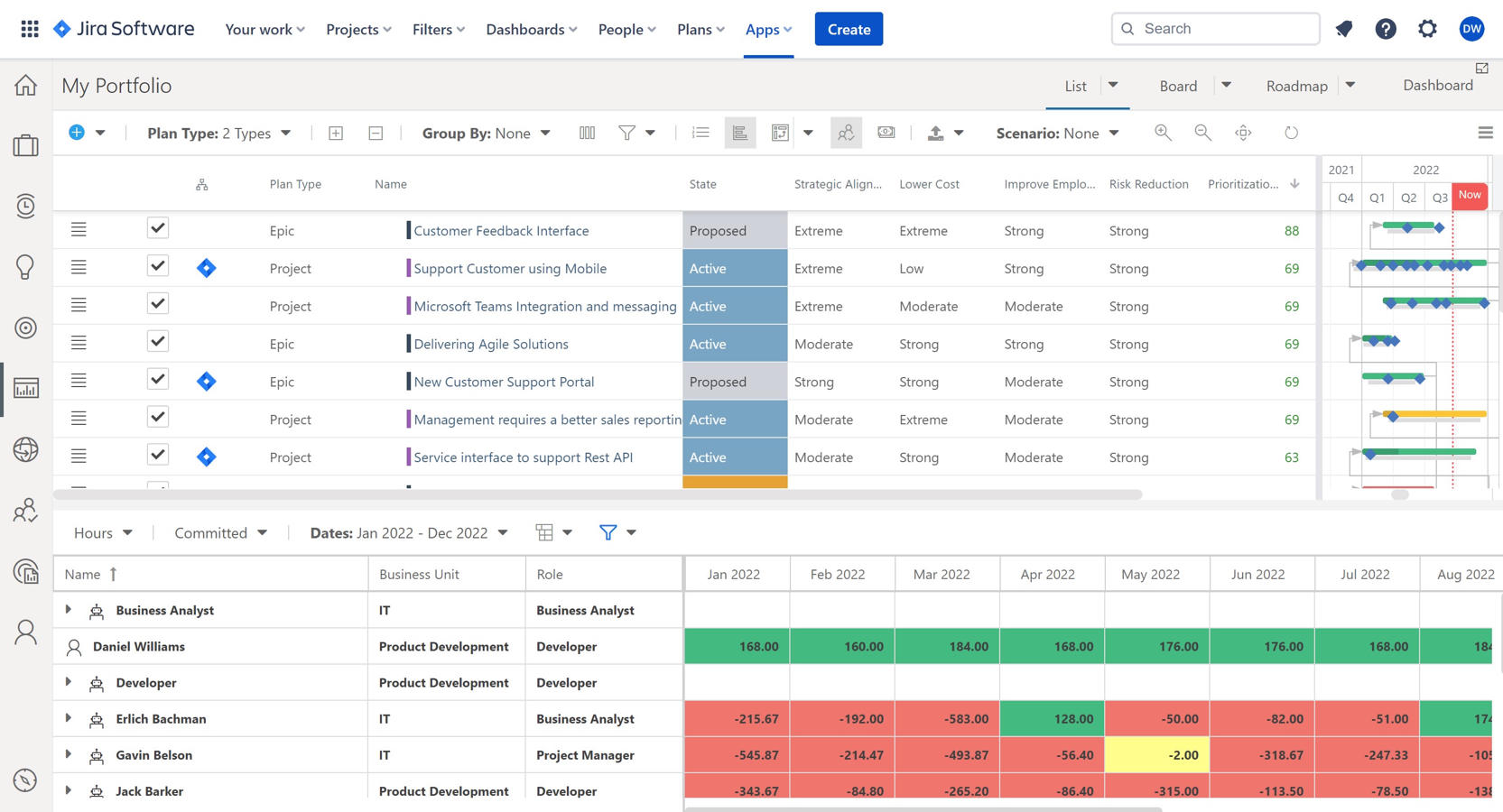Screen dimensions: 1503x812
Task: Toggle checkbox for Delivering Agile Solutions row
Action: click(158, 342)
